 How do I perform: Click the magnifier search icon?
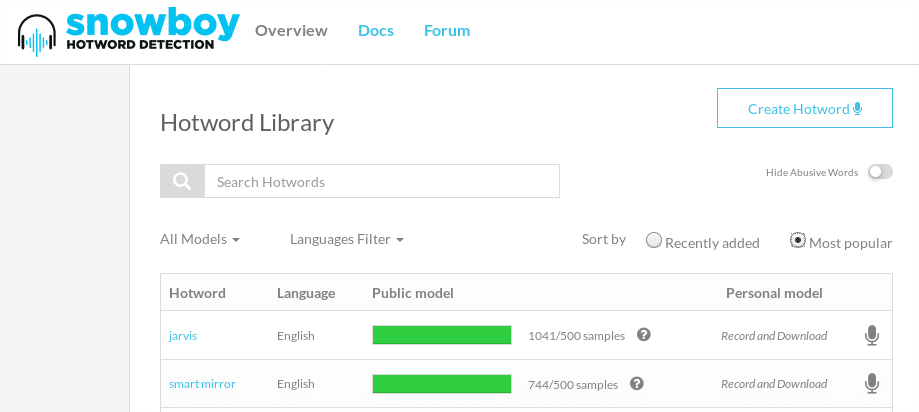pyautogui.click(x=182, y=181)
